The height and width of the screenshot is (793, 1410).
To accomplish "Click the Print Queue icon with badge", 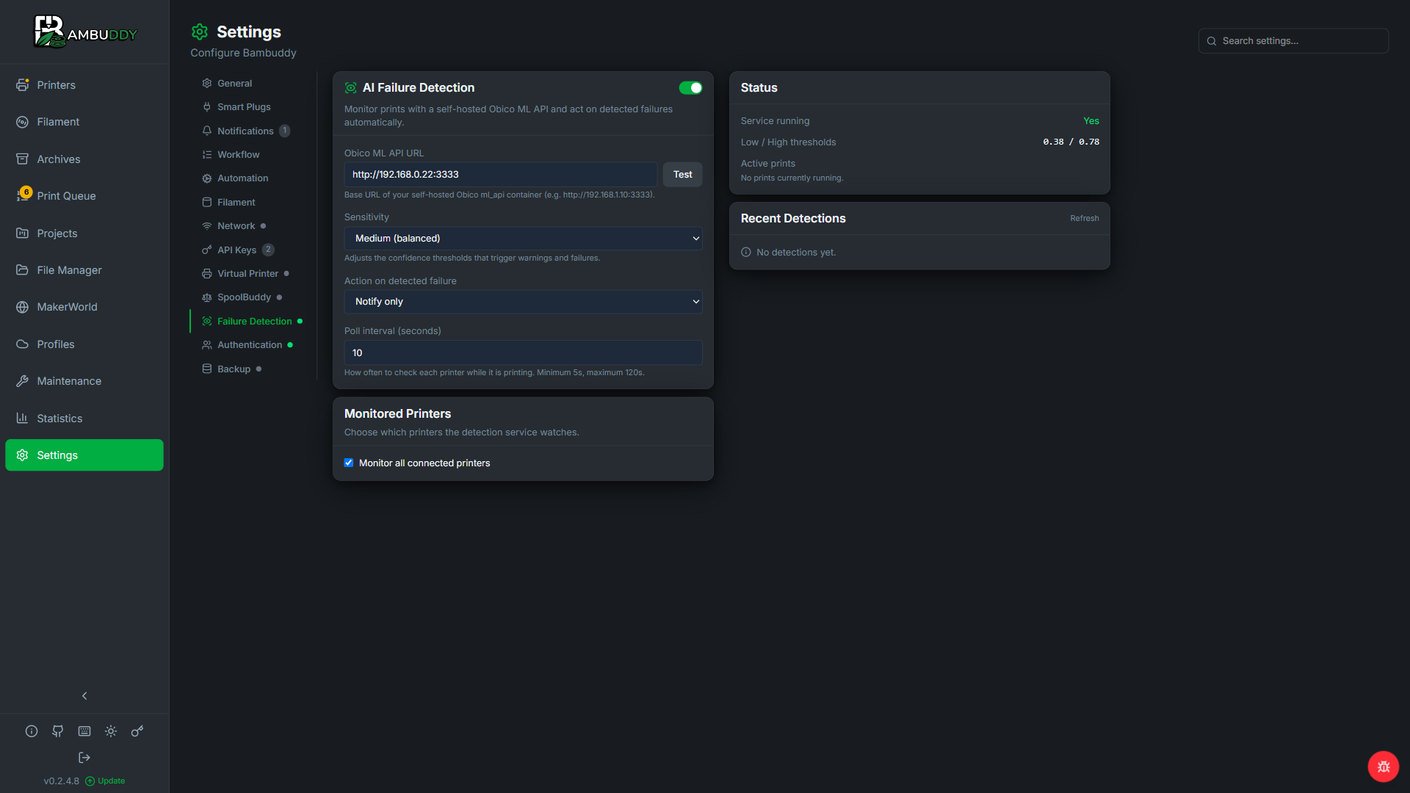I will coord(23,195).
